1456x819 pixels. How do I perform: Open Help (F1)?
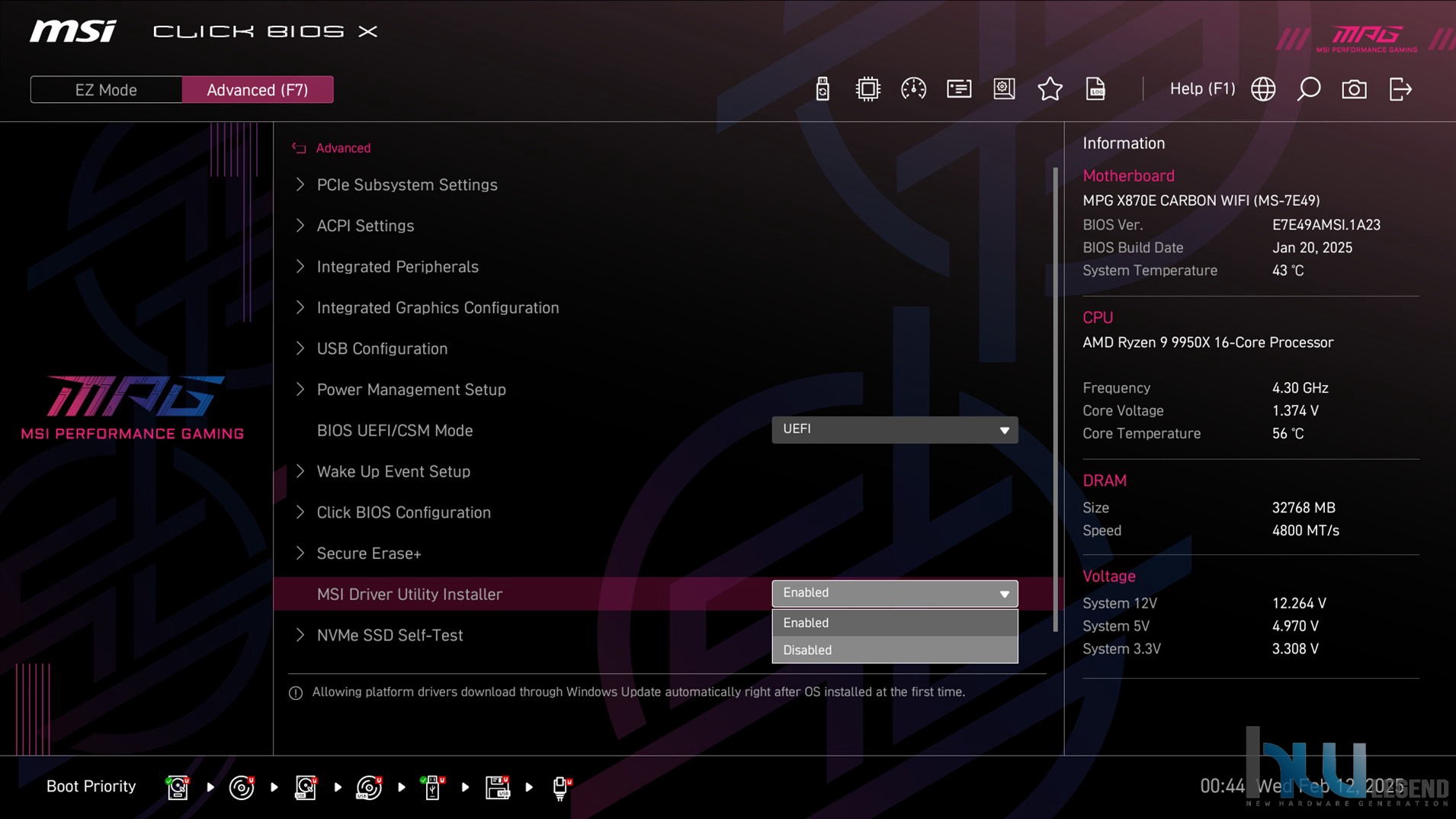(x=1202, y=88)
